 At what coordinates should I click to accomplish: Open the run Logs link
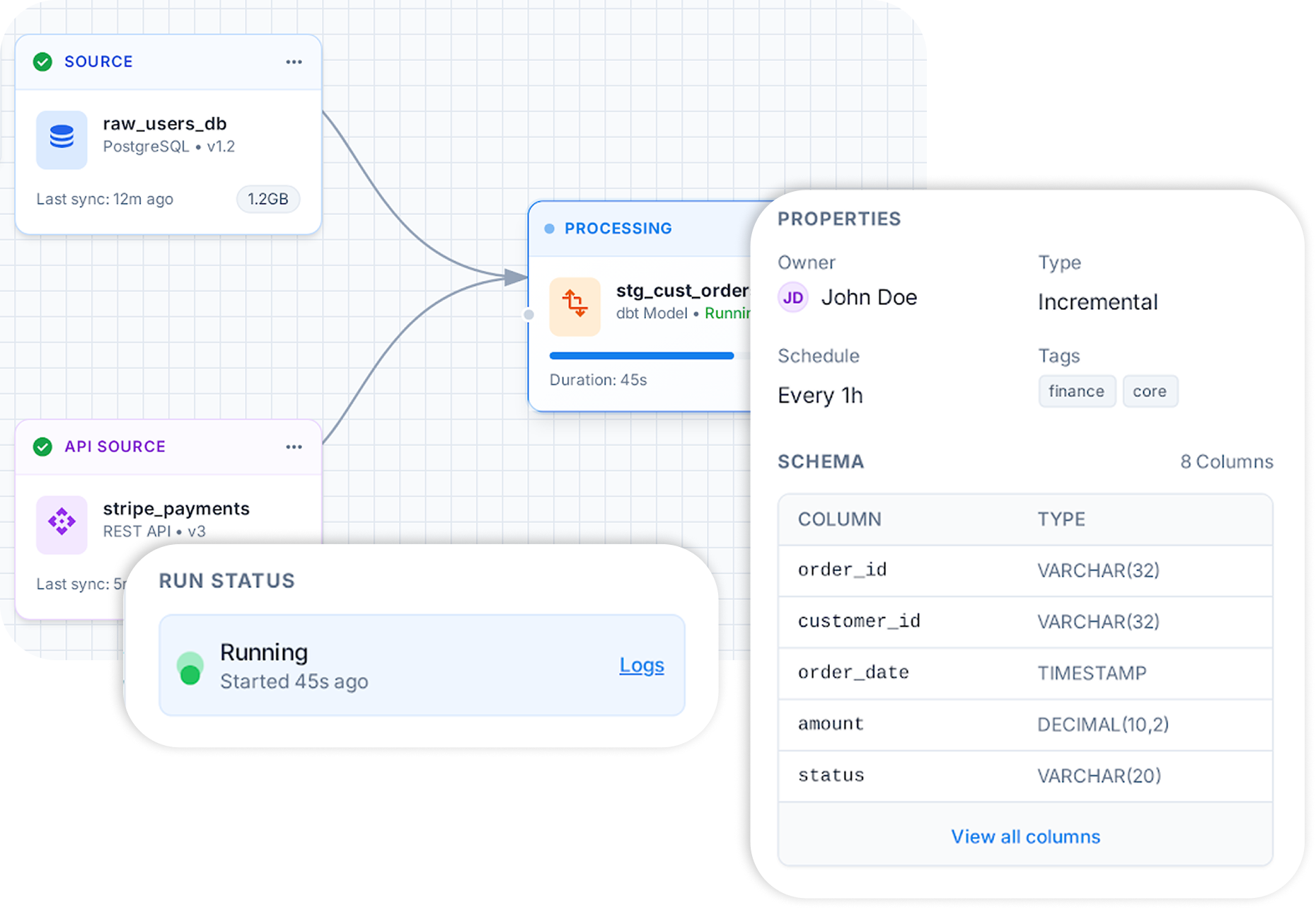(x=641, y=665)
